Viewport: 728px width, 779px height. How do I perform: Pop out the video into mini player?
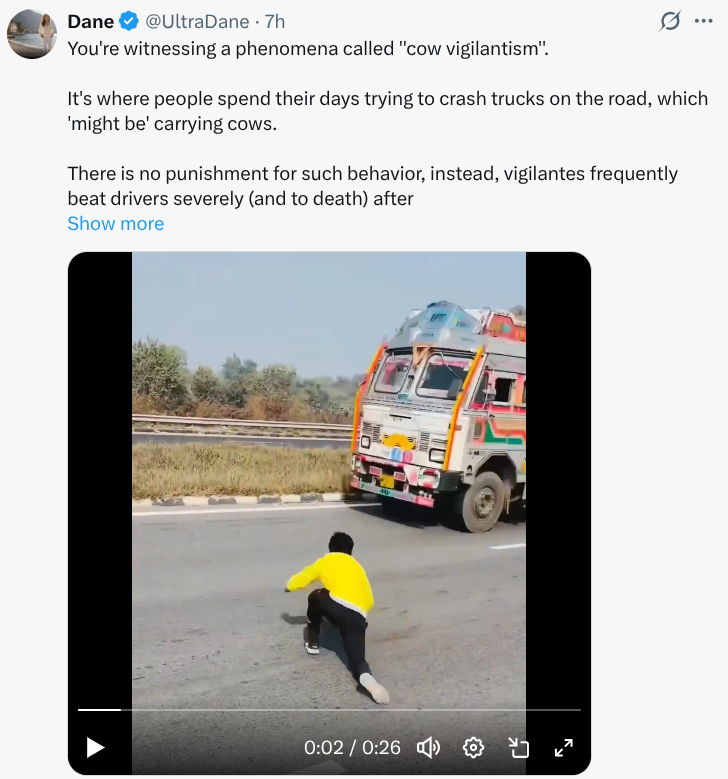click(x=518, y=747)
